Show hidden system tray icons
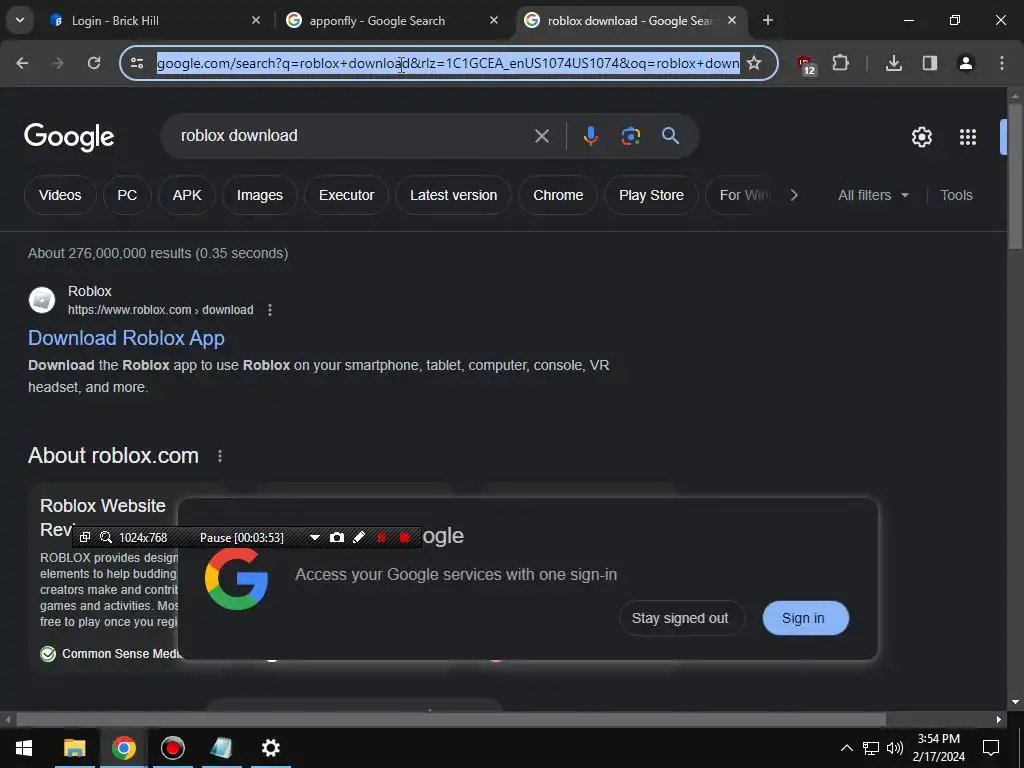The height and width of the screenshot is (768, 1024). click(x=846, y=748)
